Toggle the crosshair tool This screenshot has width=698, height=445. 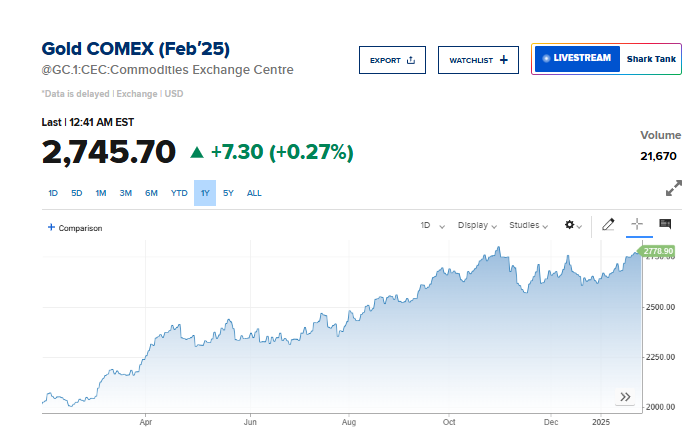pyautogui.click(x=636, y=225)
